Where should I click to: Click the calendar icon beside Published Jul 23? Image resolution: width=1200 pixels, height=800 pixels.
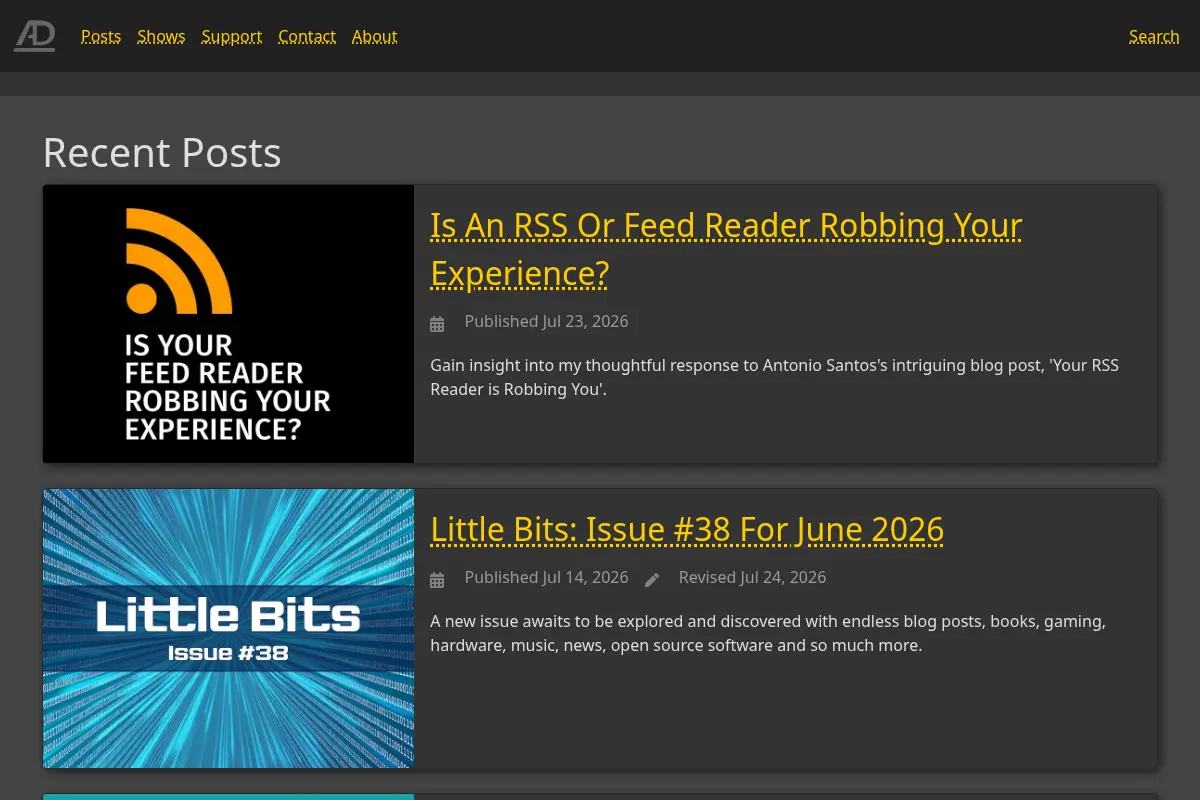coord(437,323)
